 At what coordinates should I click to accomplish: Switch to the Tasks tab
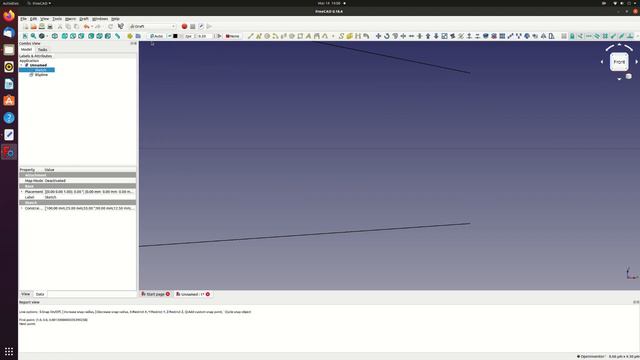tap(42, 49)
